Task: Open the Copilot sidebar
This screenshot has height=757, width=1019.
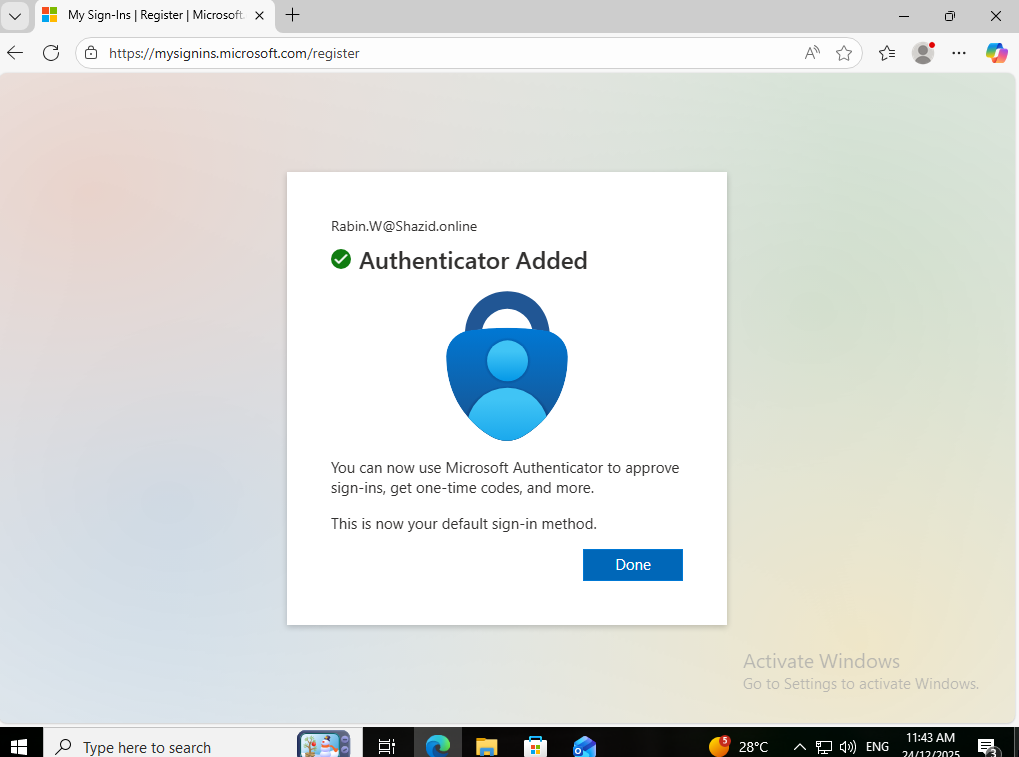Action: 996,53
